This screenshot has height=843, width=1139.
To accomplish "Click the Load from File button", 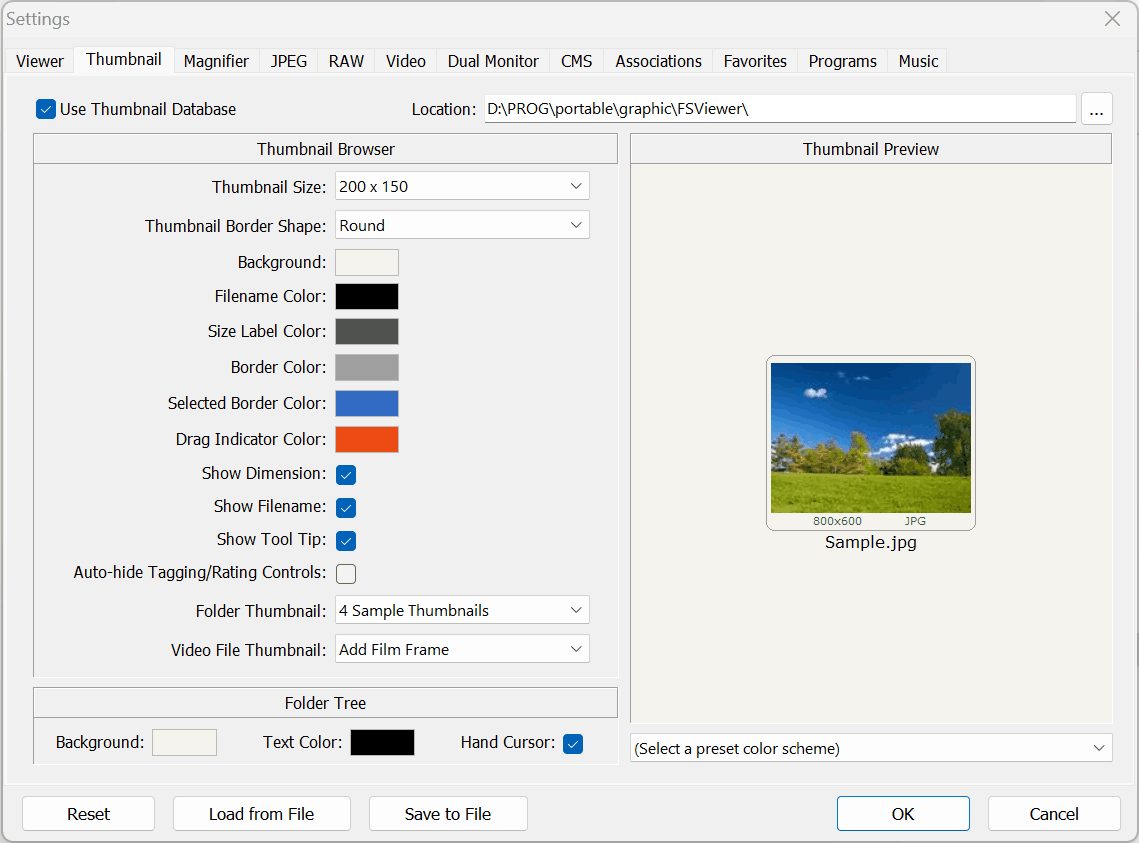I will pyautogui.click(x=261, y=814).
